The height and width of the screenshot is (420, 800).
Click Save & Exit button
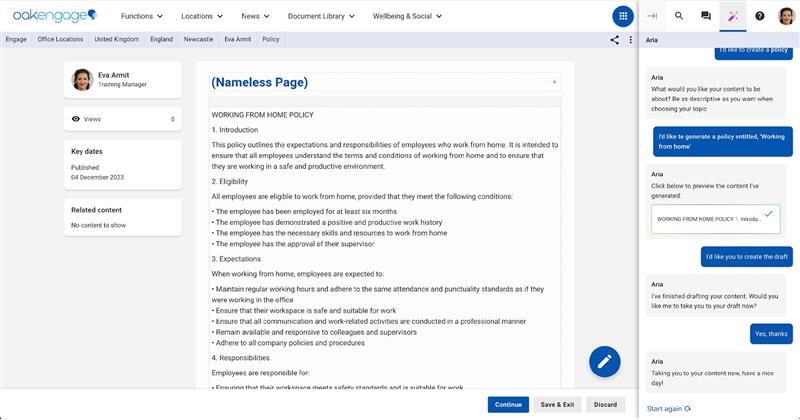[x=557, y=405]
